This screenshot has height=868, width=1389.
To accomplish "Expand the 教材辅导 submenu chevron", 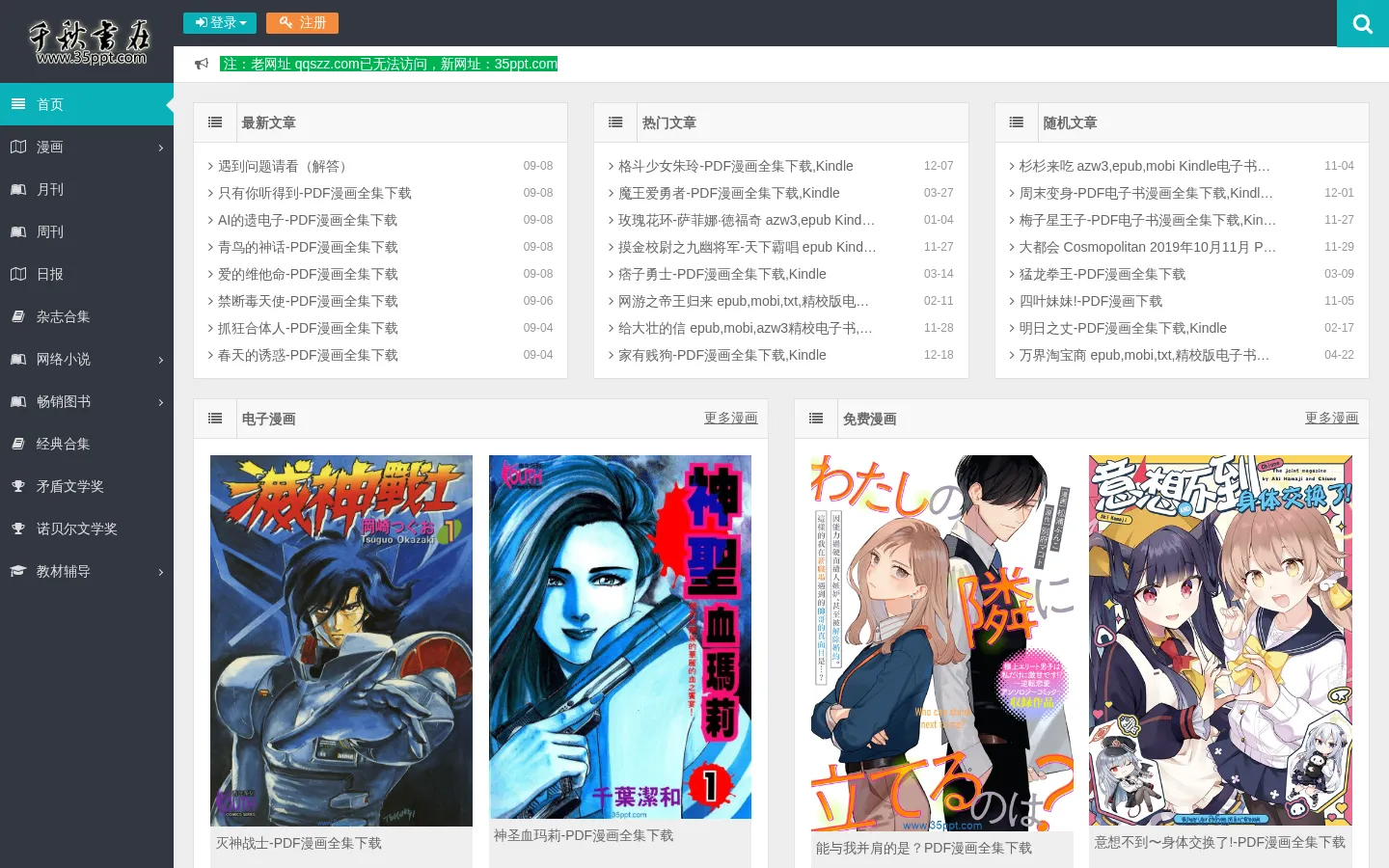I will tap(161, 572).
